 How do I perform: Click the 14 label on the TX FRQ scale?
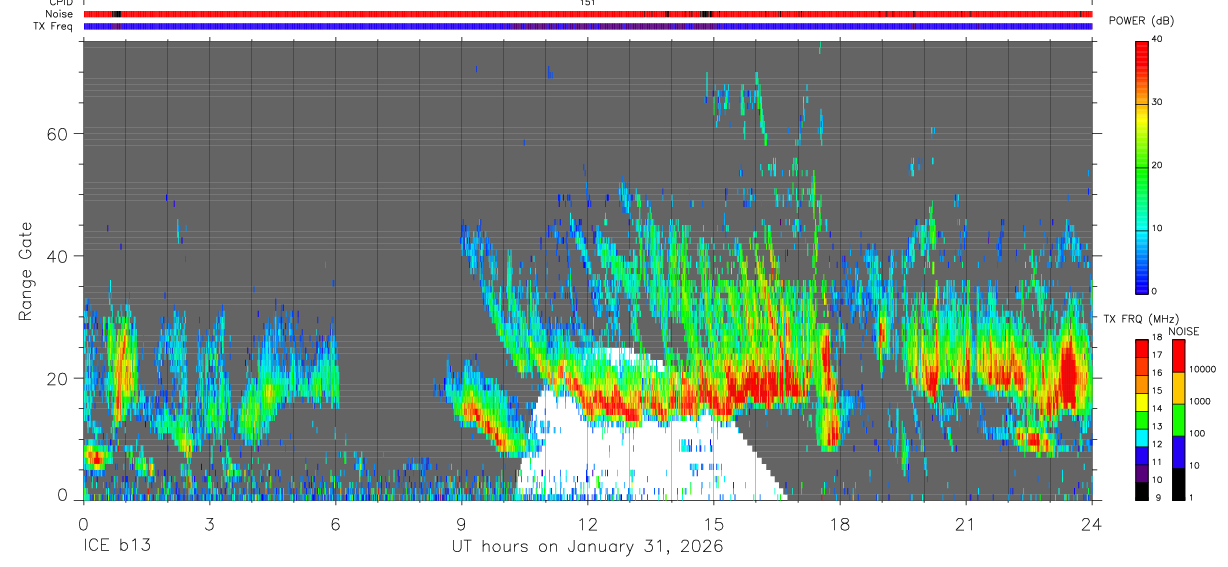1157,409
